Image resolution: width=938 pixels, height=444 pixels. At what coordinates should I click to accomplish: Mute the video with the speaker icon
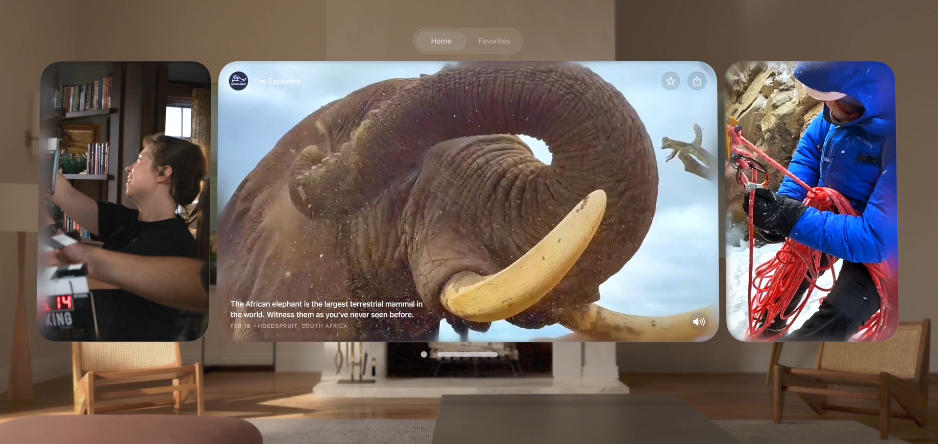(x=698, y=321)
